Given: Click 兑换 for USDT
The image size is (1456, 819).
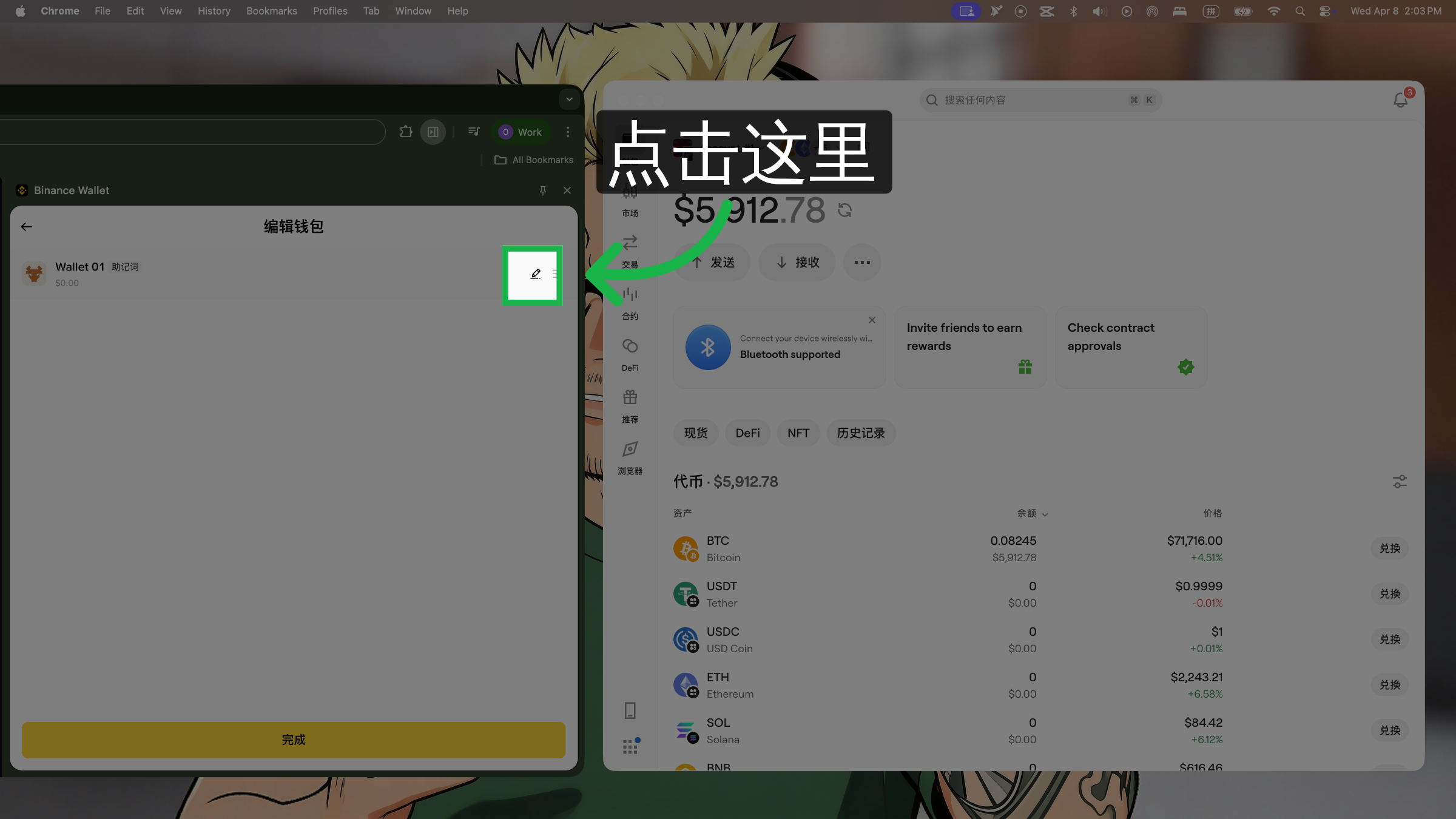Looking at the screenshot, I should point(1390,594).
